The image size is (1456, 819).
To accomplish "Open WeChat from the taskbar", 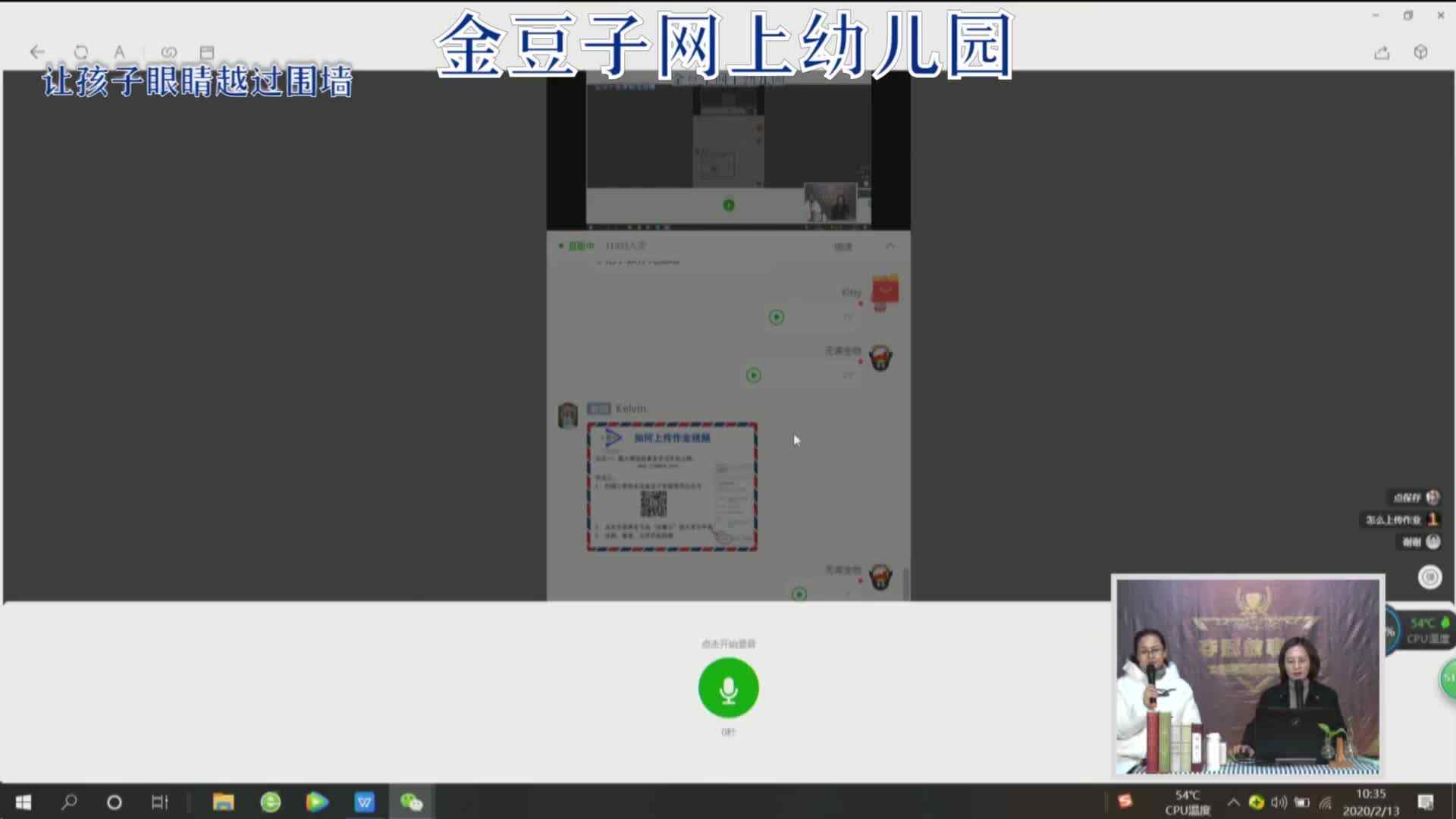I will [x=412, y=802].
